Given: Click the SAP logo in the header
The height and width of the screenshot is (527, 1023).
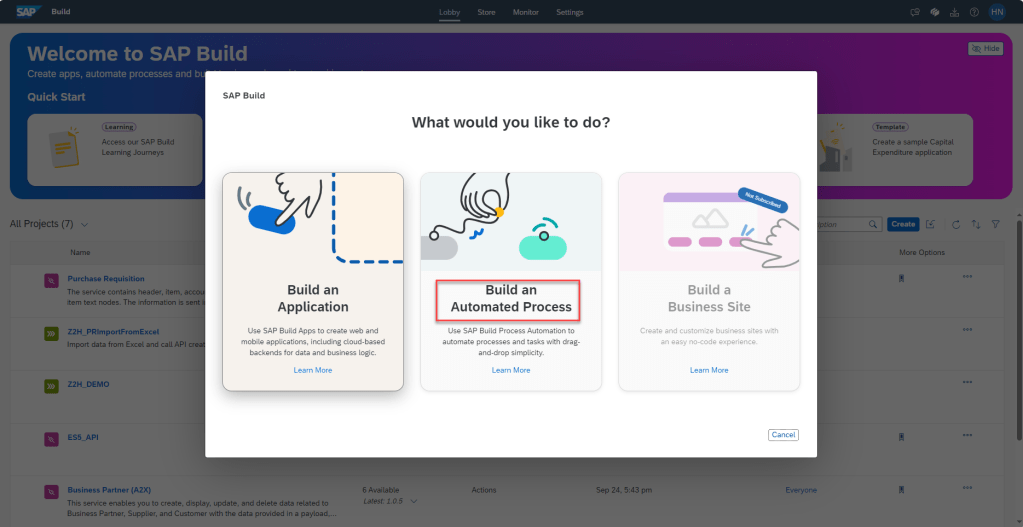Looking at the screenshot, I should click(x=26, y=12).
